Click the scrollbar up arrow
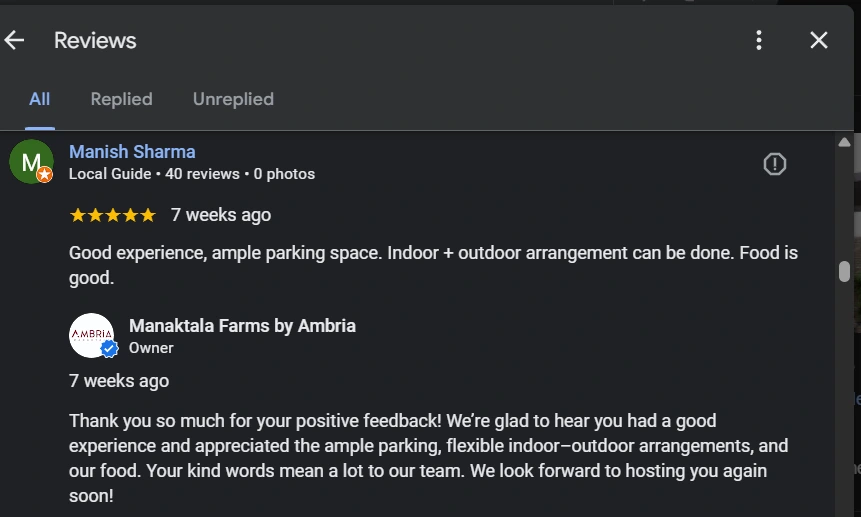Image resolution: width=861 pixels, height=517 pixels. 845,142
